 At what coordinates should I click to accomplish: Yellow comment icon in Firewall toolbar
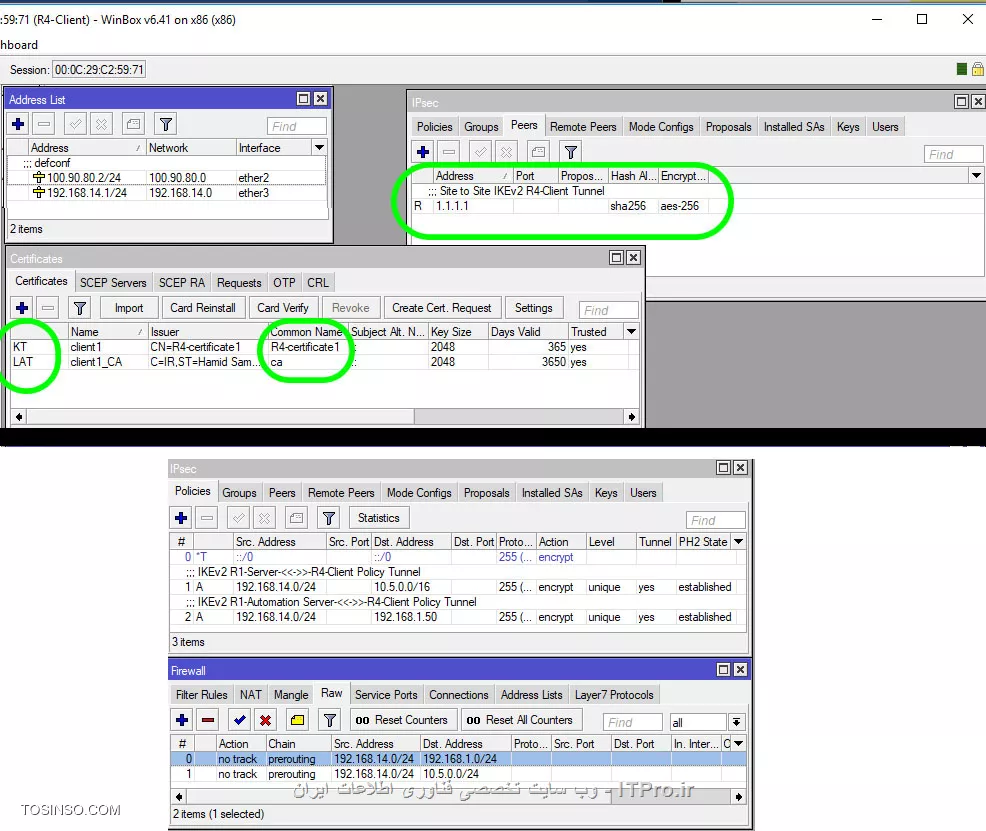coord(297,720)
